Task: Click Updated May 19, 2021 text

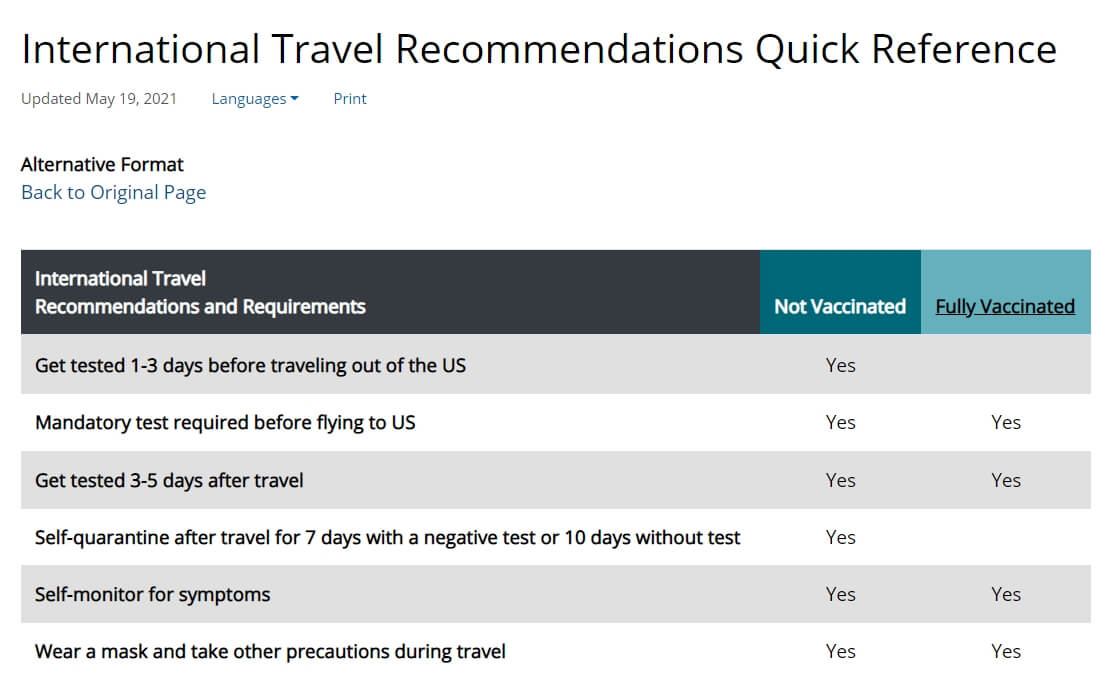Action: 99,99
